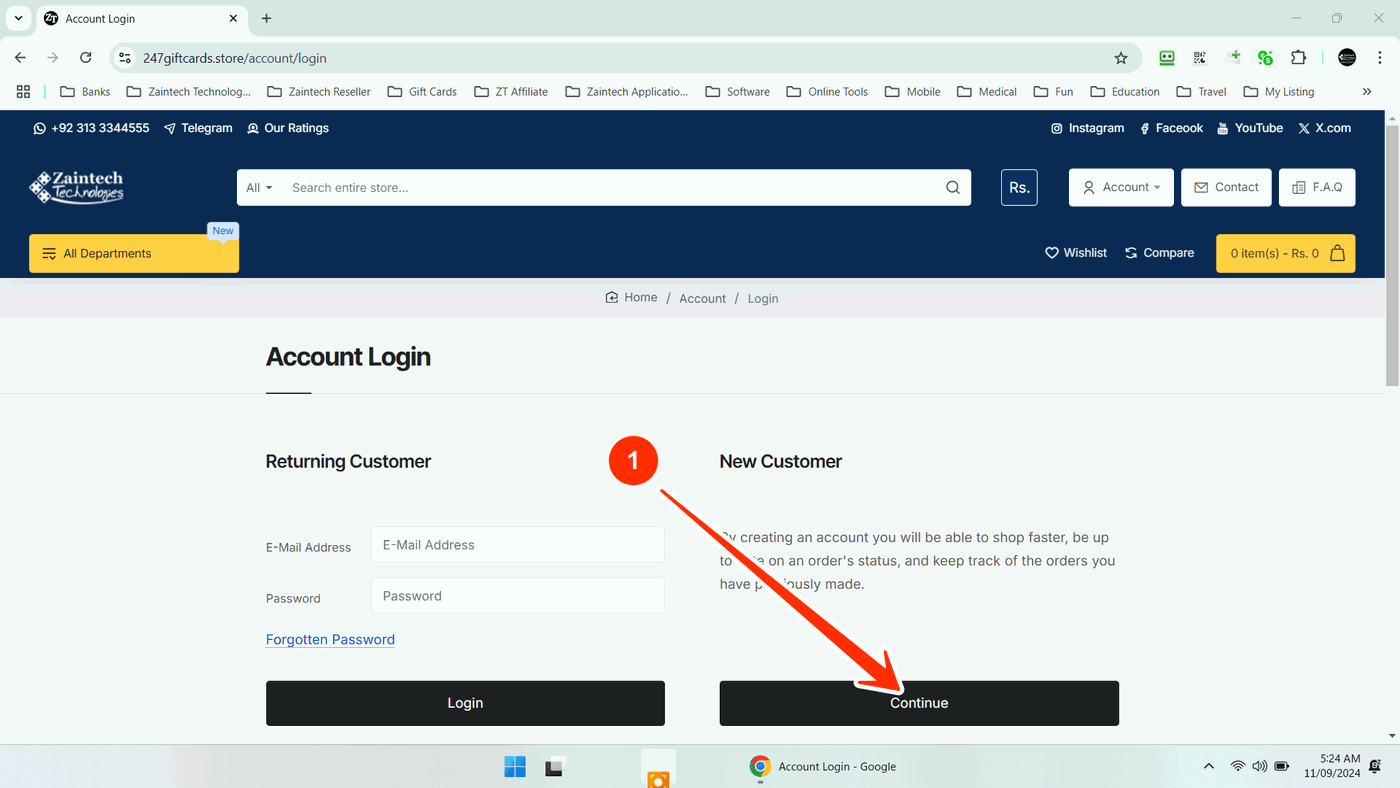Open the Chrome profile avatar
Screen dimensions: 1400x788
tap(1347, 58)
